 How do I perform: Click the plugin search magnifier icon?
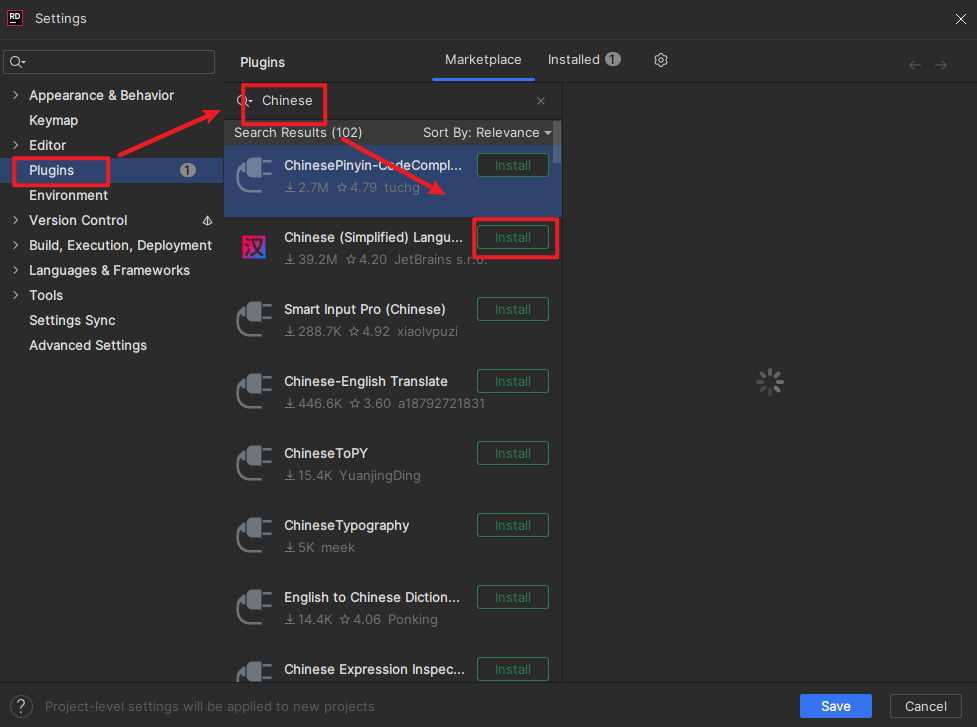pos(244,101)
